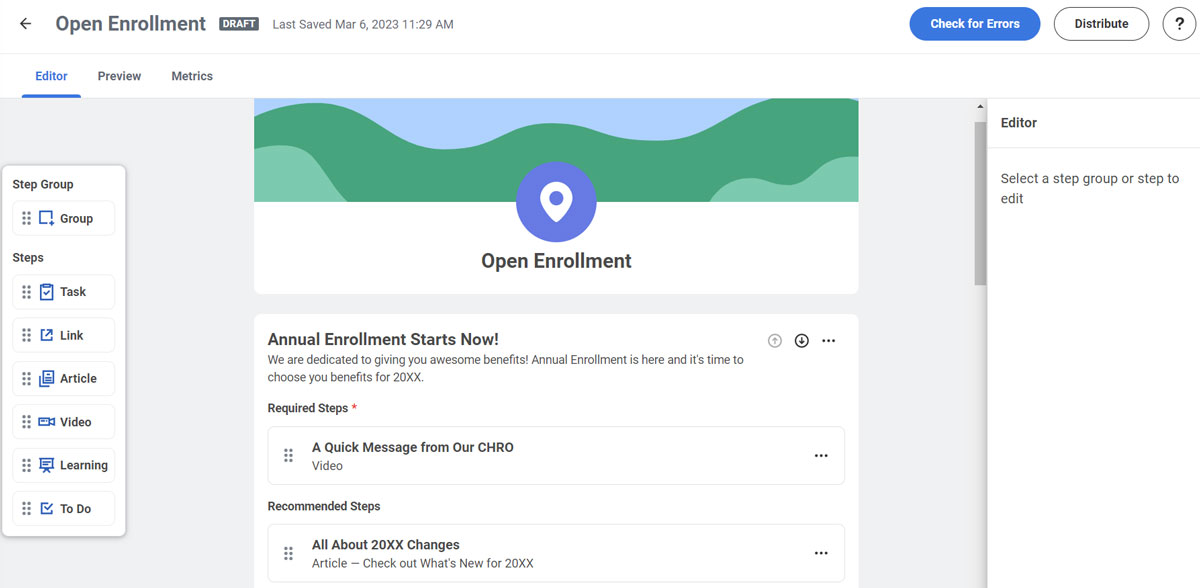The image size is (1200, 588).
Task: Switch to the Editor tab
Action: (x=51, y=76)
